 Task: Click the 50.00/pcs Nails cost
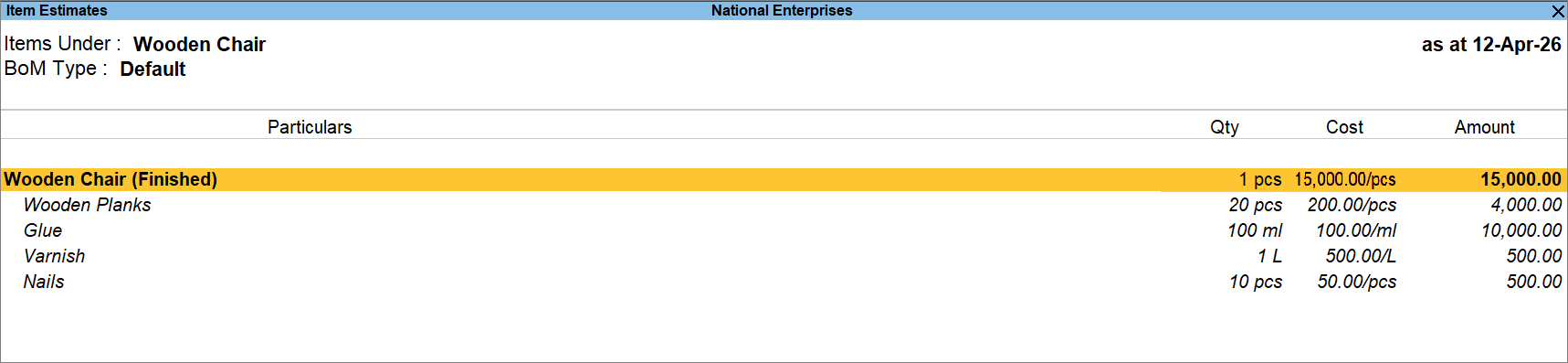click(x=1357, y=282)
